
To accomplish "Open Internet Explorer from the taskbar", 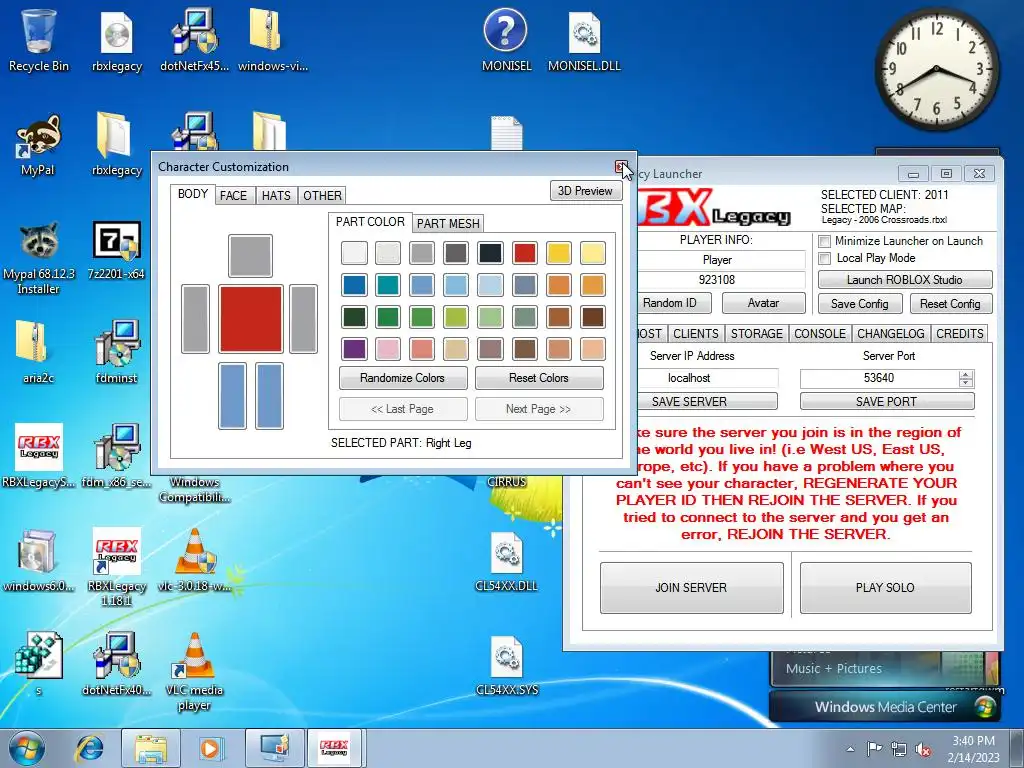I will [x=89, y=748].
